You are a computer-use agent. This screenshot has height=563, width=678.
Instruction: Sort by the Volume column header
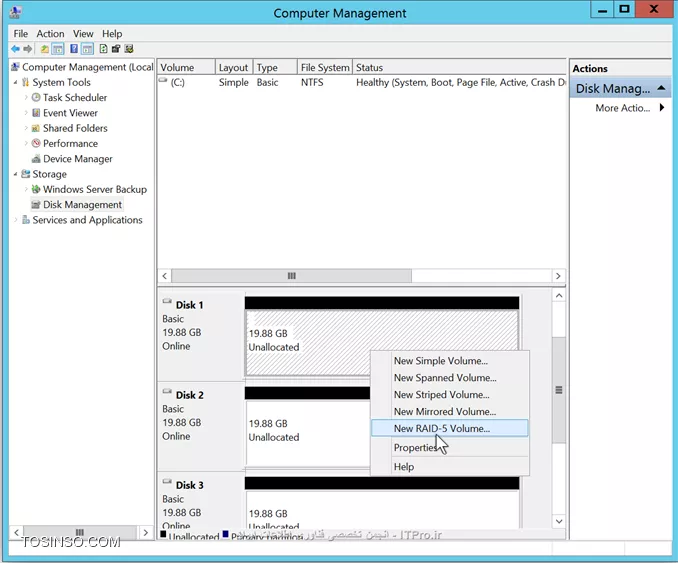pos(186,67)
